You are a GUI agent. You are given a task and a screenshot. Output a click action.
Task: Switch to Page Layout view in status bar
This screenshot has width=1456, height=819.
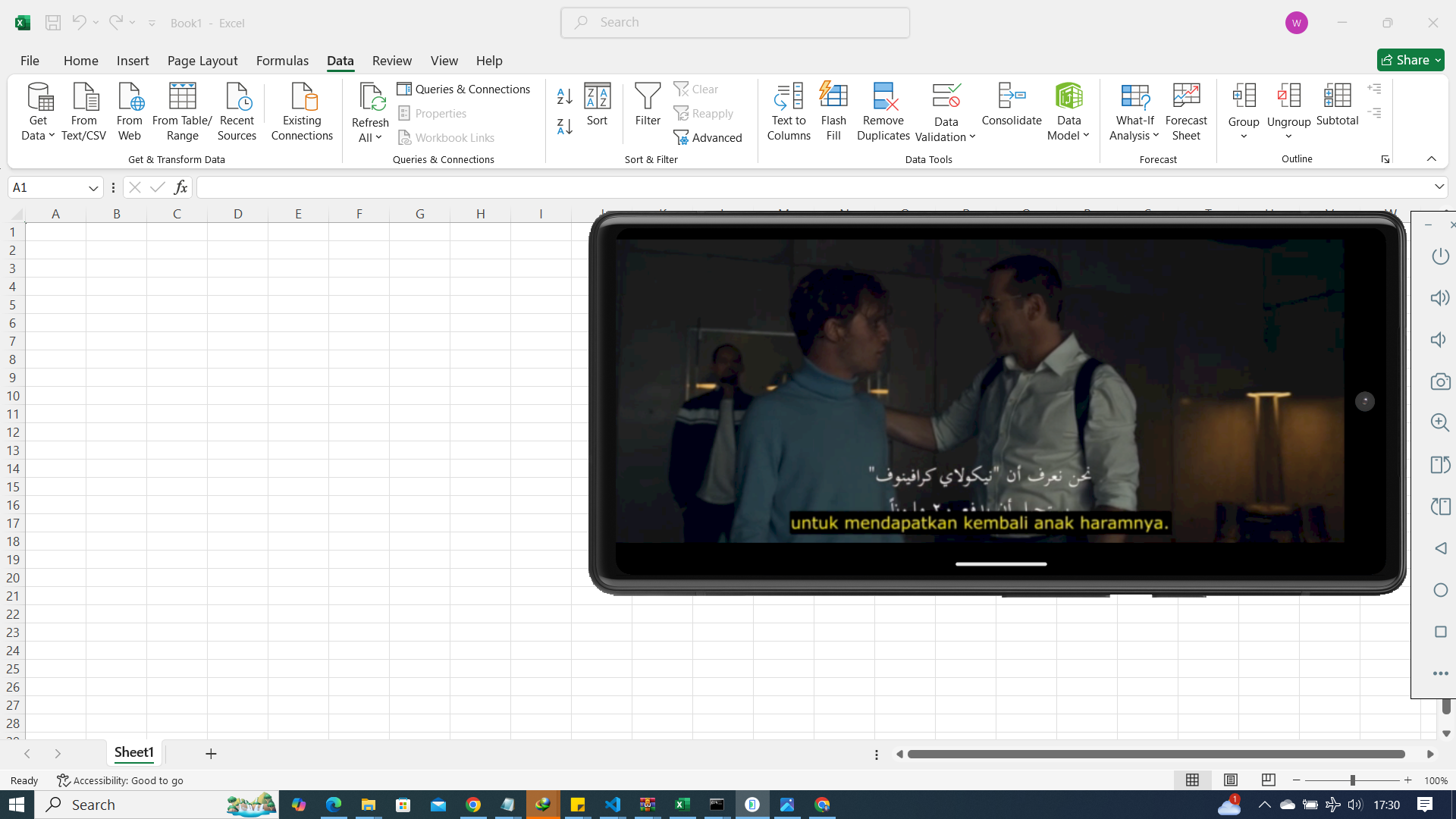1230,780
